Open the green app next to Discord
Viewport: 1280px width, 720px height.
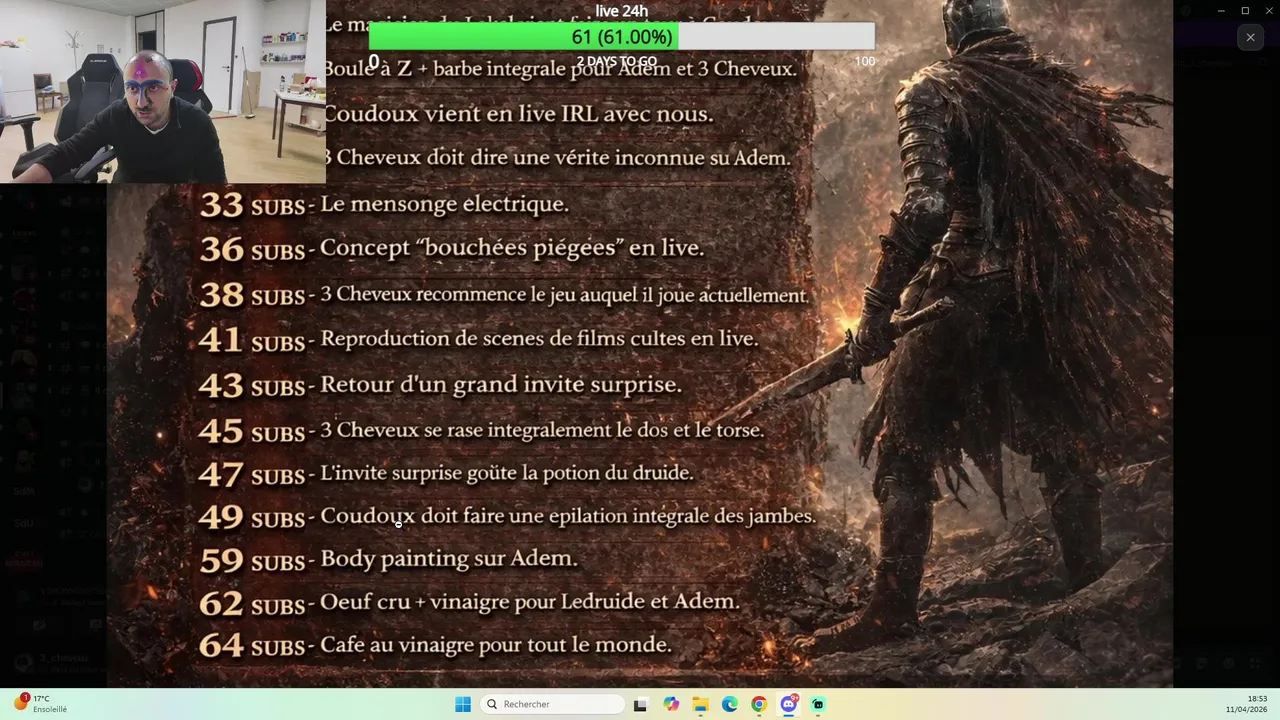coord(818,704)
